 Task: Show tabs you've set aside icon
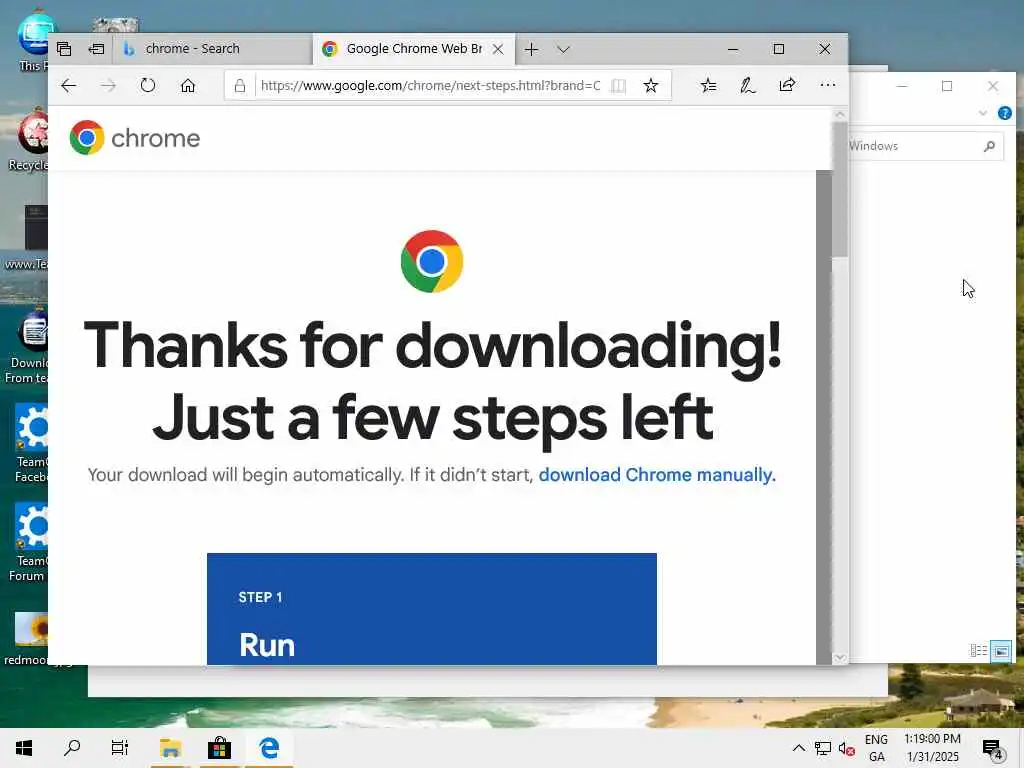tap(64, 49)
